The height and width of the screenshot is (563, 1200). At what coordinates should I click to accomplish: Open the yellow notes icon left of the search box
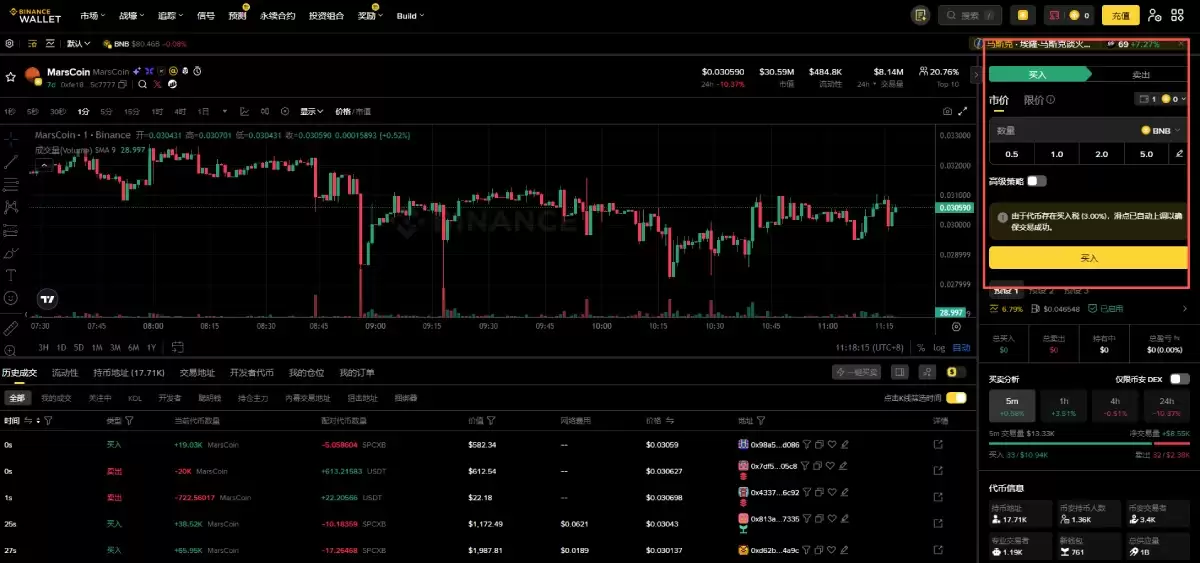(x=921, y=15)
